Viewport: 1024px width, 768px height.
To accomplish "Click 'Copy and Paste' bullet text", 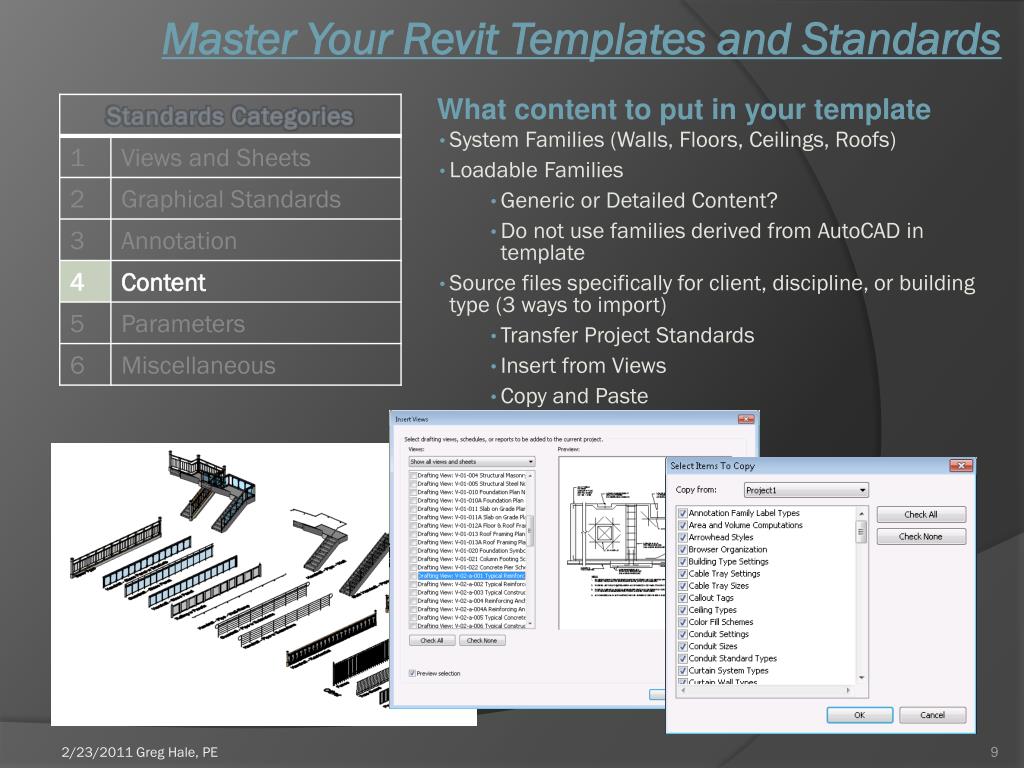I will click(x=574, y=396).
